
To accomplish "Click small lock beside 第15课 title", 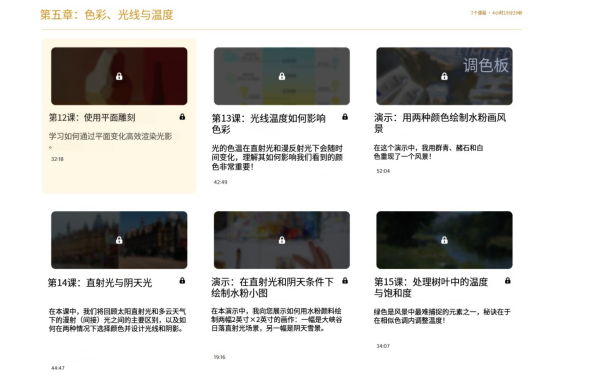I will coord(507,280).
